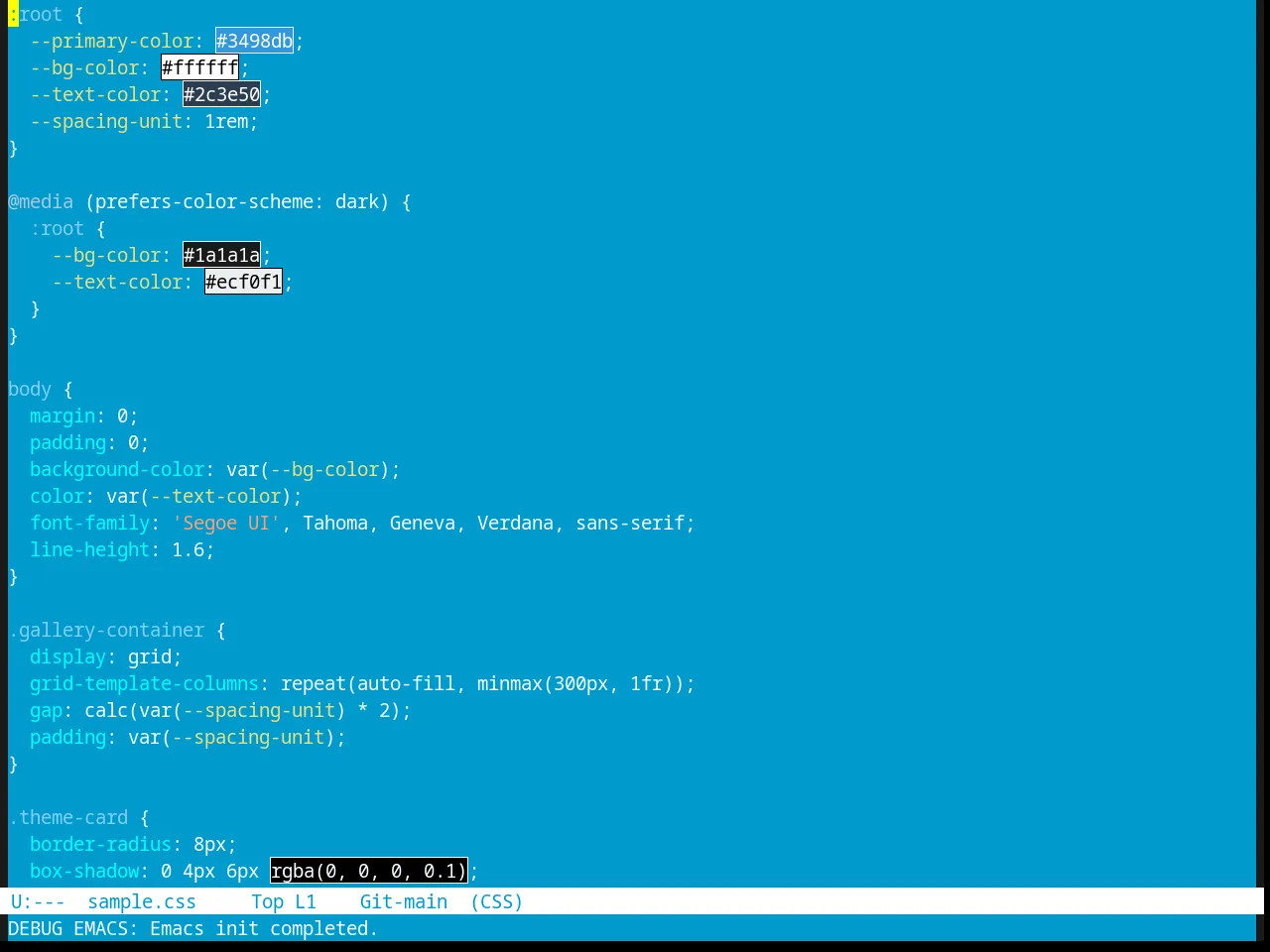
Task: Click the #ecf0f1 color value
Action: tap(243, 282)
